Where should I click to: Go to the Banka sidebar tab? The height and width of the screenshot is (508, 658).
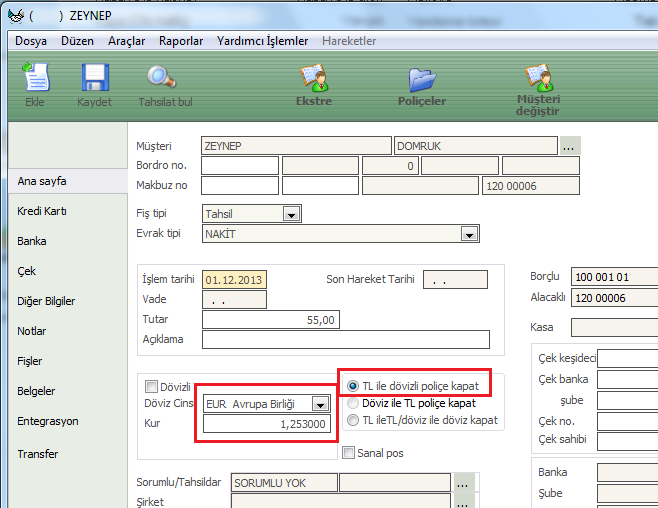coord(32,241)
